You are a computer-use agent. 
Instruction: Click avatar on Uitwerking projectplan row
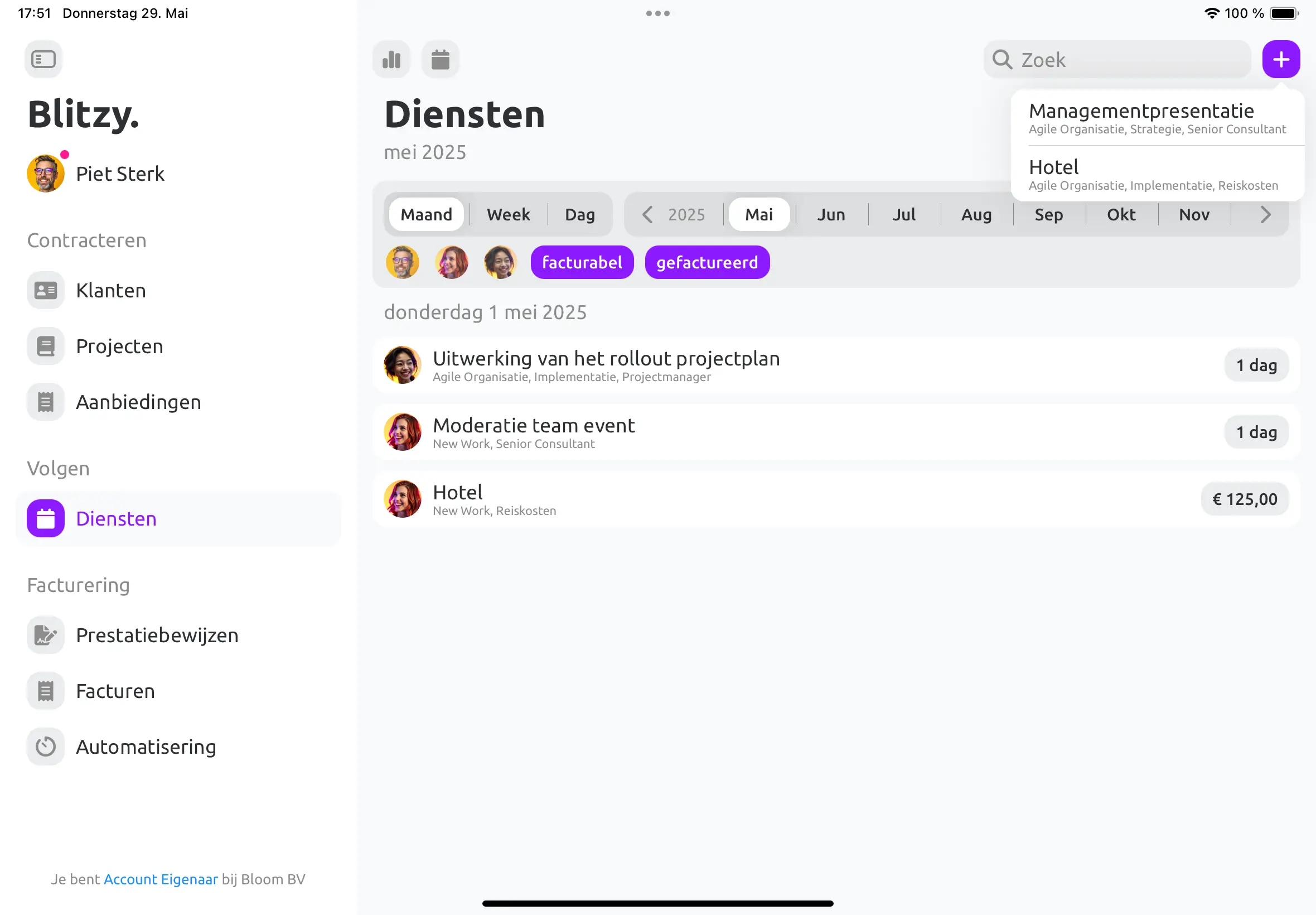tap(402, 365)
